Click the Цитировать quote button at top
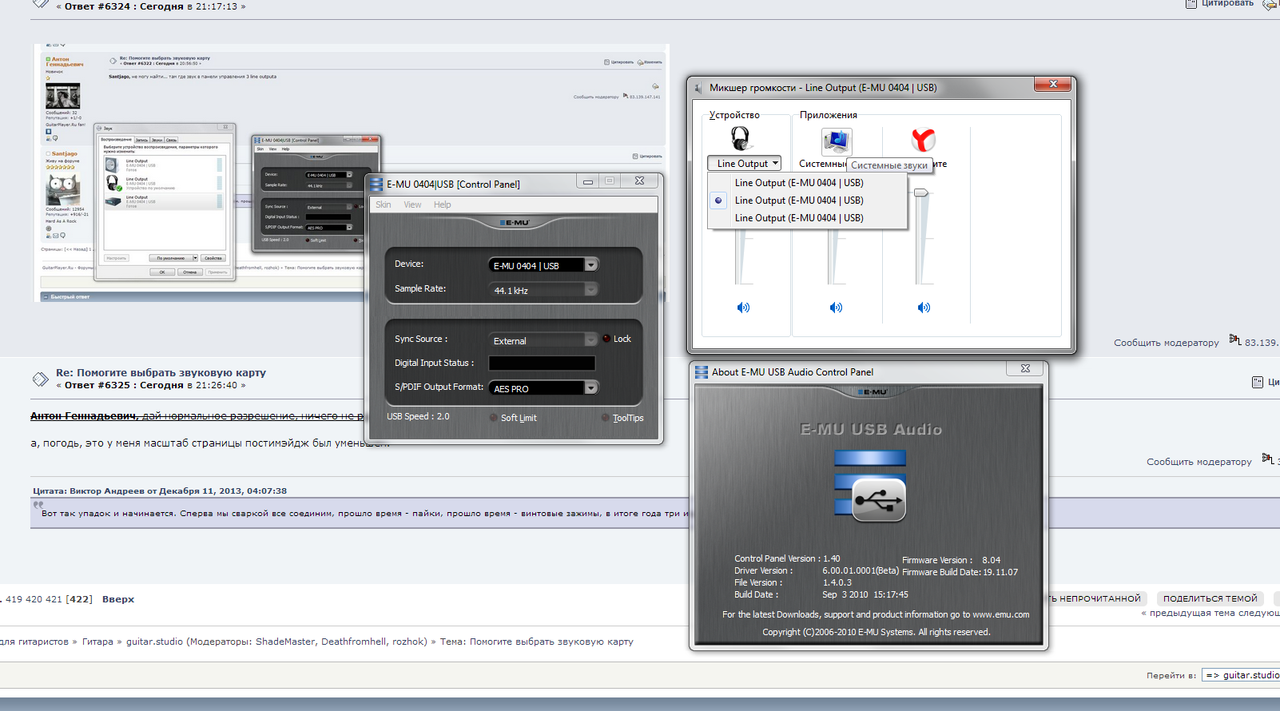The height and width of the screenshot is (711, 1280). (x=1226, y=4)
